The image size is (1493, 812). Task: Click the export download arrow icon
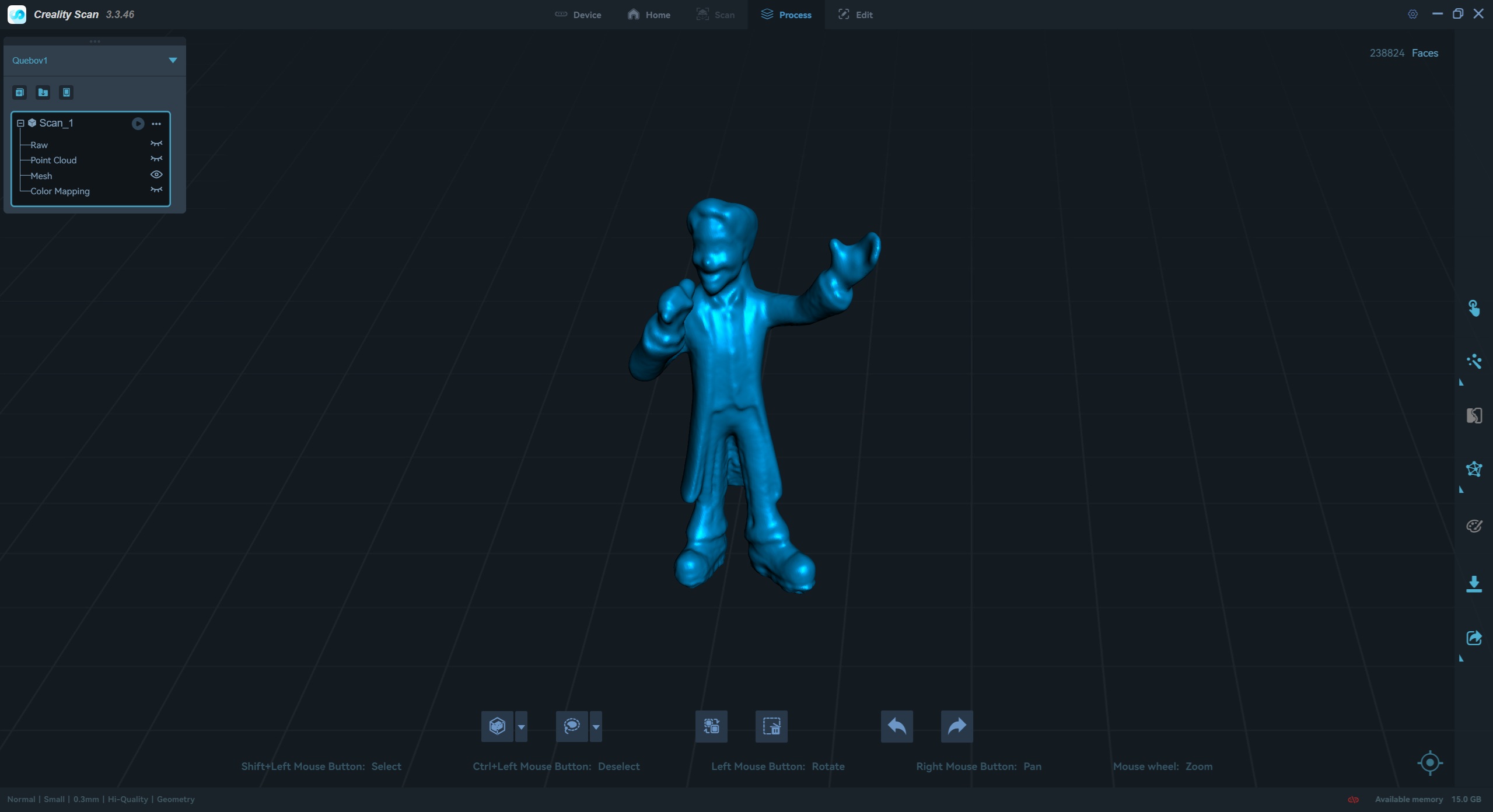coord(1474,584)
